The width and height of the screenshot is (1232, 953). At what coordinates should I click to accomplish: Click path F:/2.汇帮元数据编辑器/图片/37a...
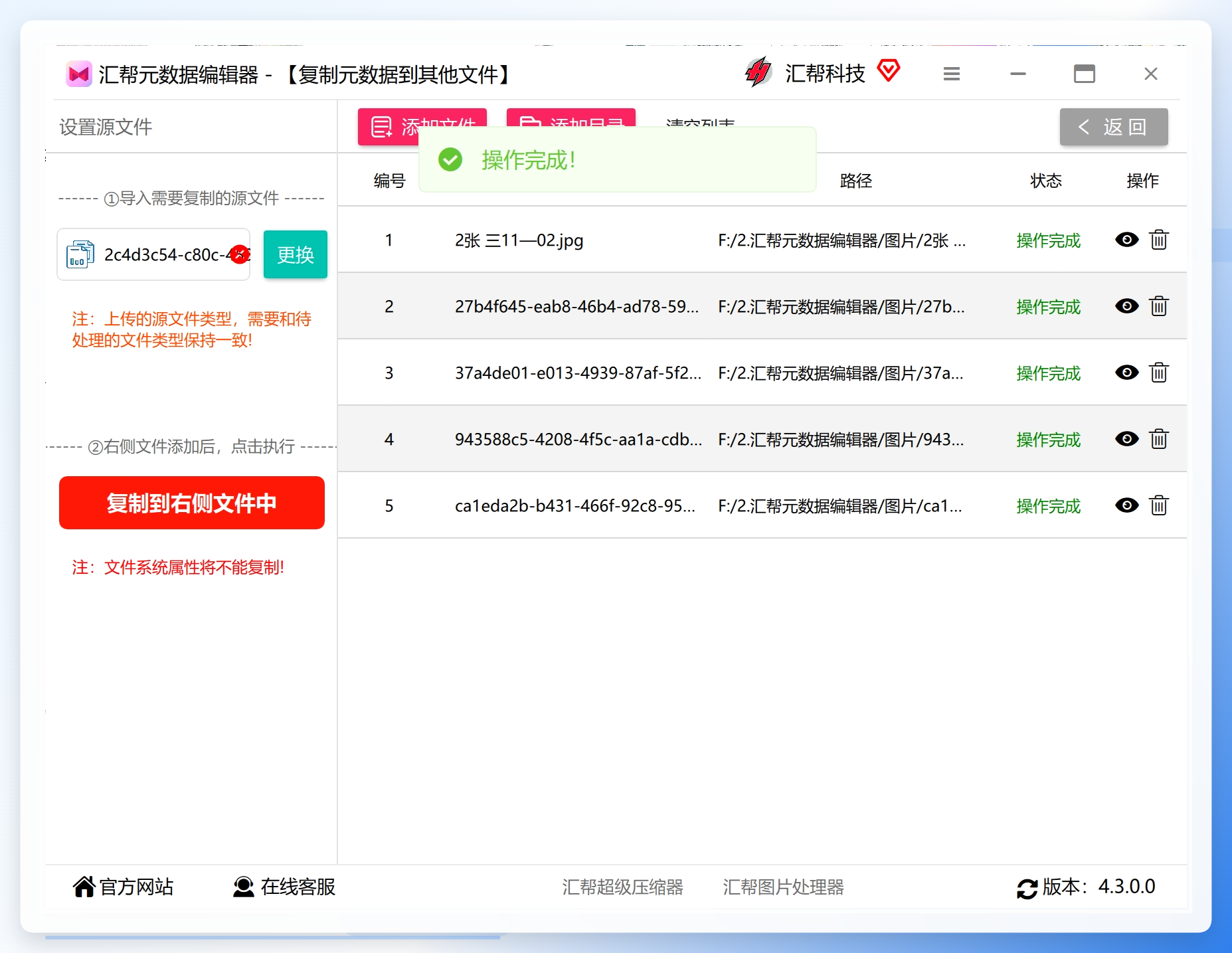[841, 373]
